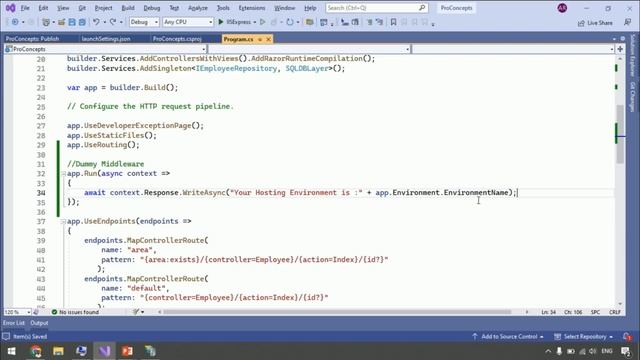
Task: Click the Ln: 34 status indicator
Action: coord(549,312)
